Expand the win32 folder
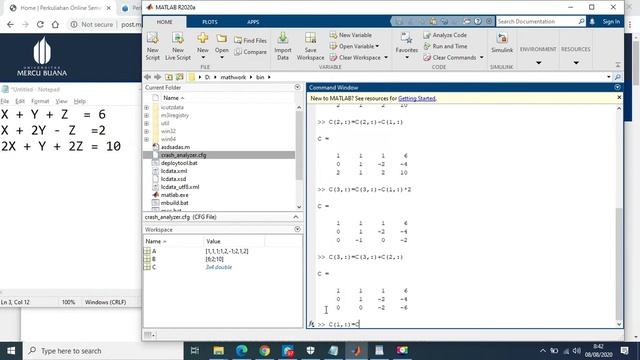Image resolution: width=640 pixels, height=360 pixels. (147, 131)
